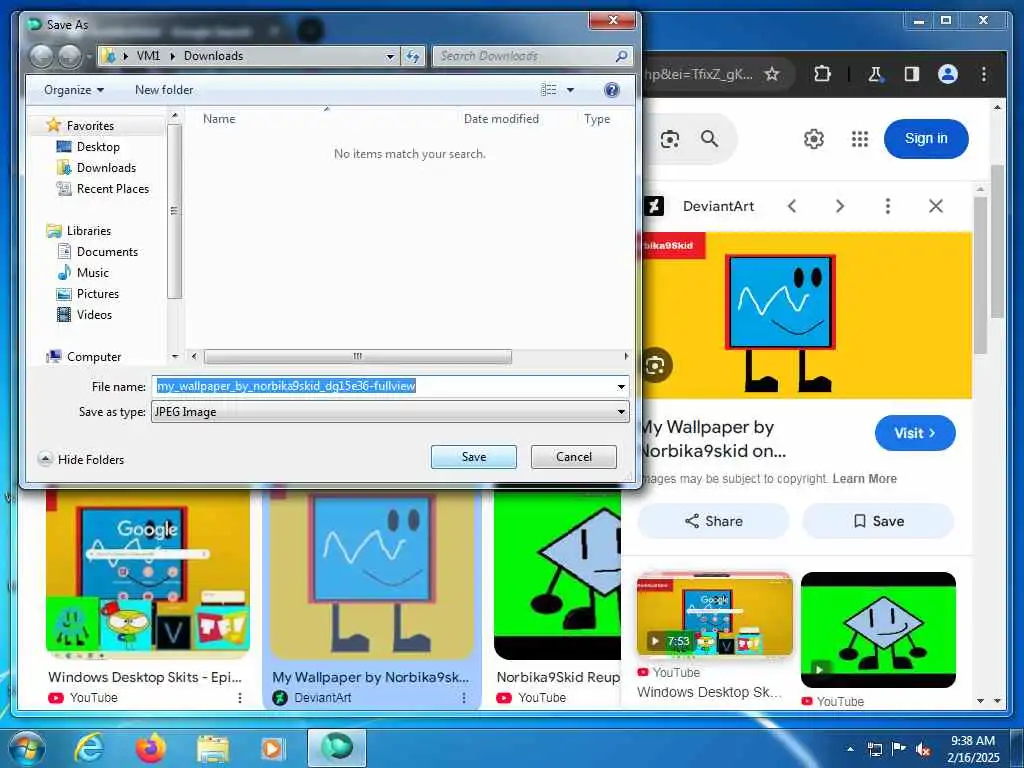Bookmark the page with the star icon
Image resolution: width=1024 pixels, height=768 pixels.
coord(772,74)
